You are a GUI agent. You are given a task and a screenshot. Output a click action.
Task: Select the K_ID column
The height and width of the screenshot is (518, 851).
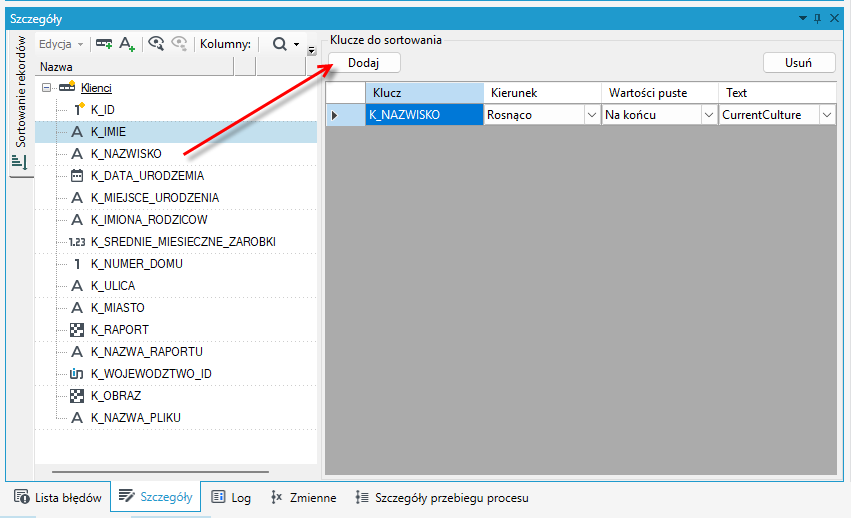103,110
